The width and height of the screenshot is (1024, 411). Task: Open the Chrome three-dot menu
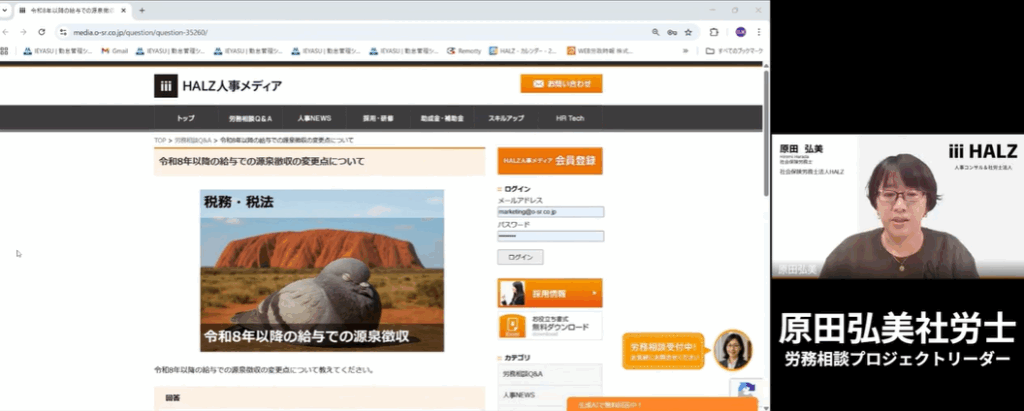759,32
